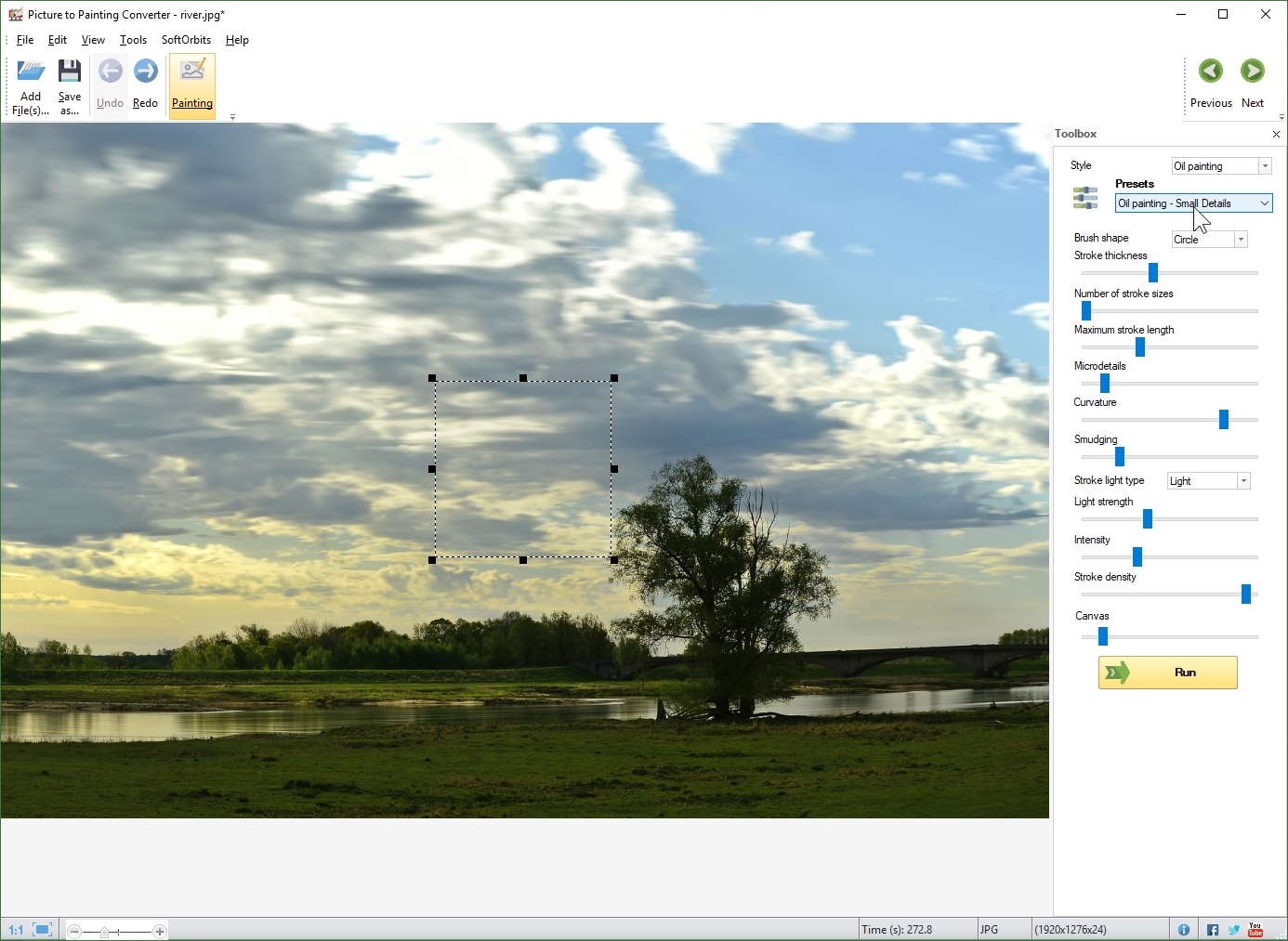
Task: Click the Smudging slider handle
Action: tap(1120, 456)
